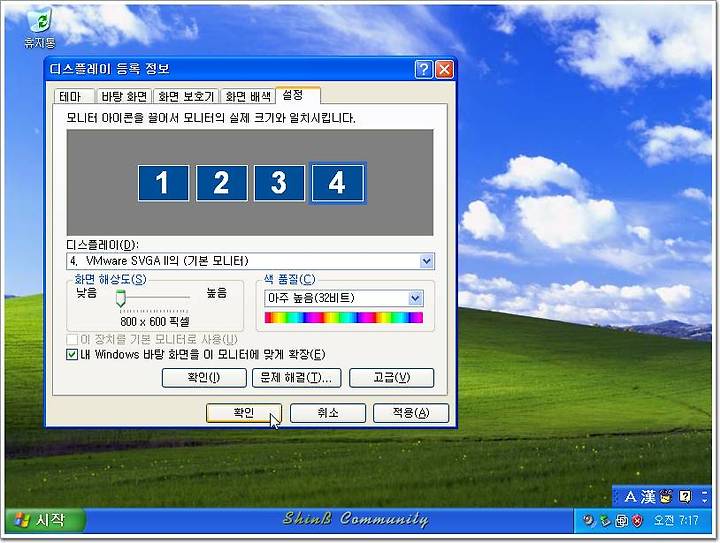Open the 휴지통 recycle bin icon

tap(40, 28)
